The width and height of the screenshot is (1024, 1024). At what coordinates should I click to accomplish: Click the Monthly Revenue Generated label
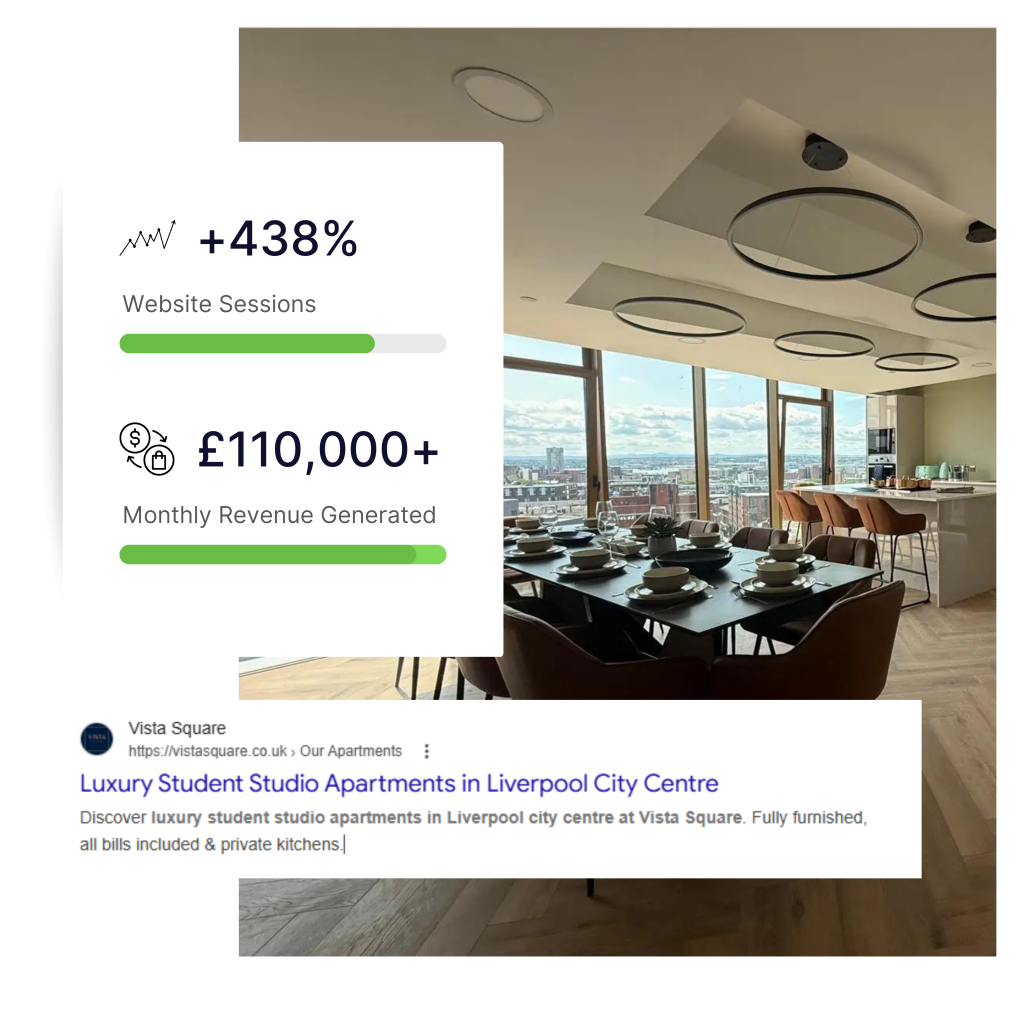pos(280,515)
